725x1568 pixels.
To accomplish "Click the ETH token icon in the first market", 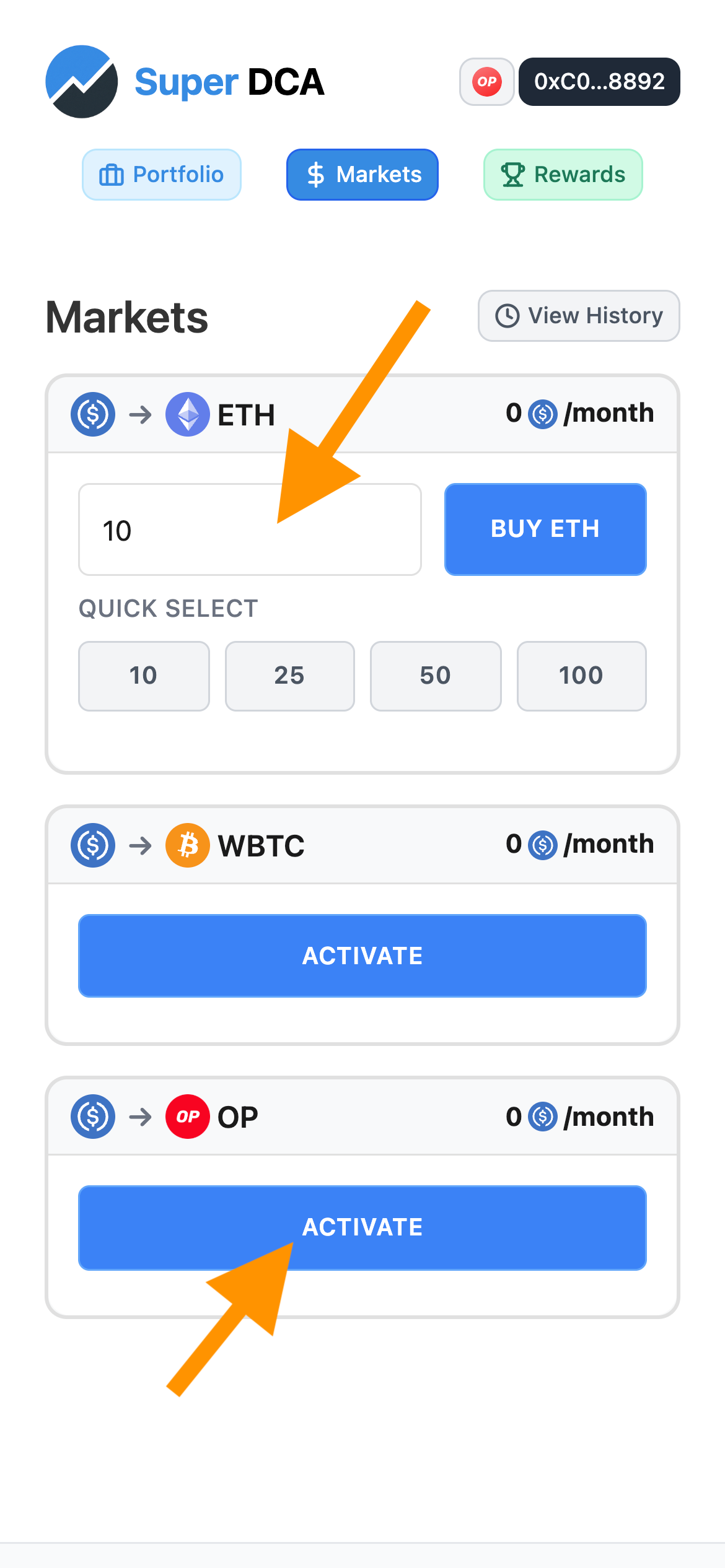I will pos(188,414).
